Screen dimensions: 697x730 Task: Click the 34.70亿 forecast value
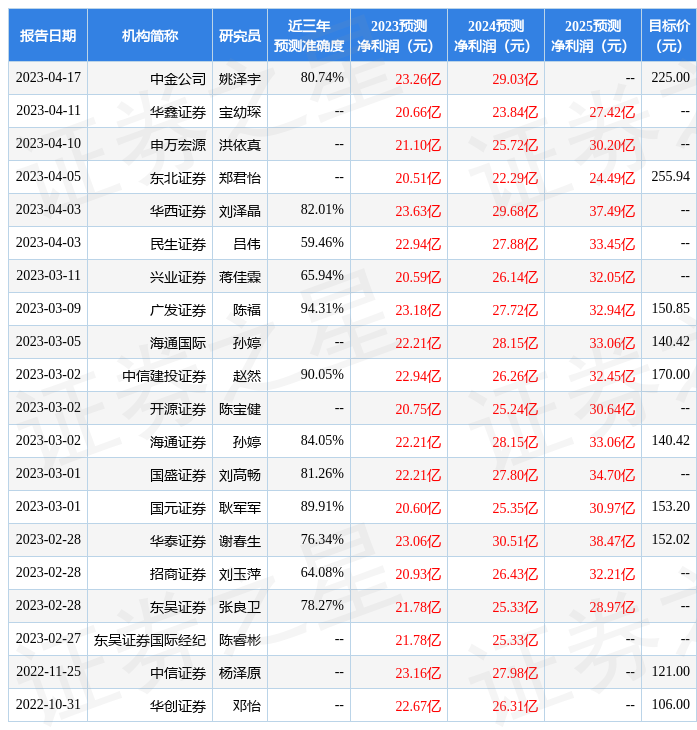click(612, 476)
